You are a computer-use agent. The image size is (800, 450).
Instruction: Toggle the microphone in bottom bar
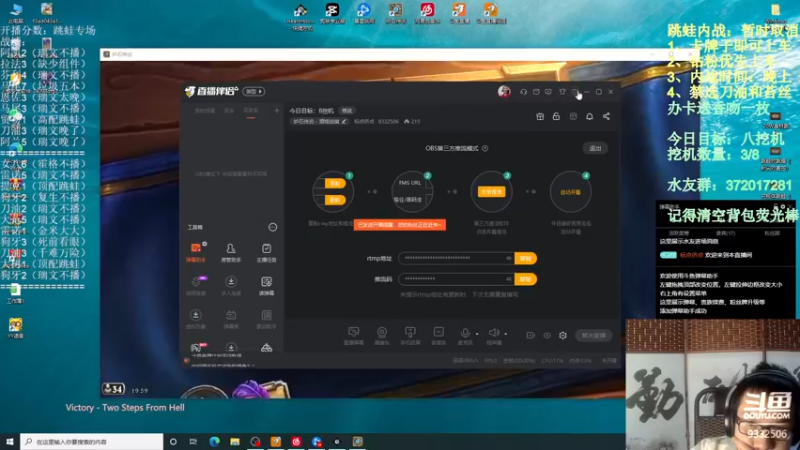tap(465, 336)
